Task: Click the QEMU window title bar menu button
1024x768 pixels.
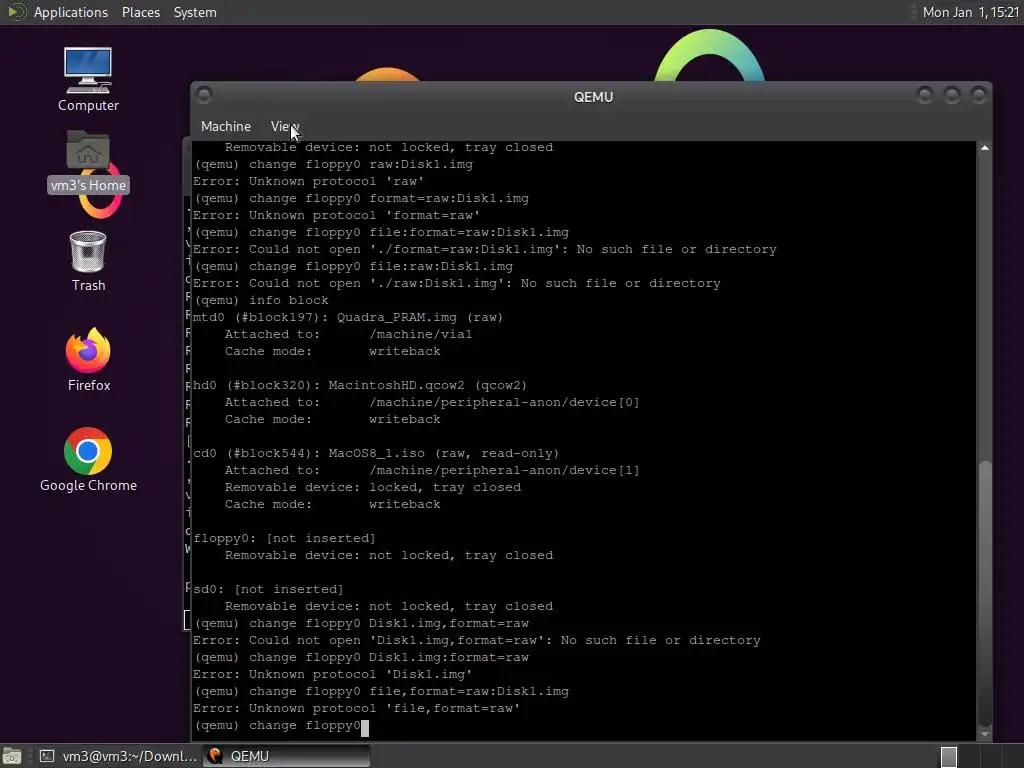Action: (x=204, y=95)
